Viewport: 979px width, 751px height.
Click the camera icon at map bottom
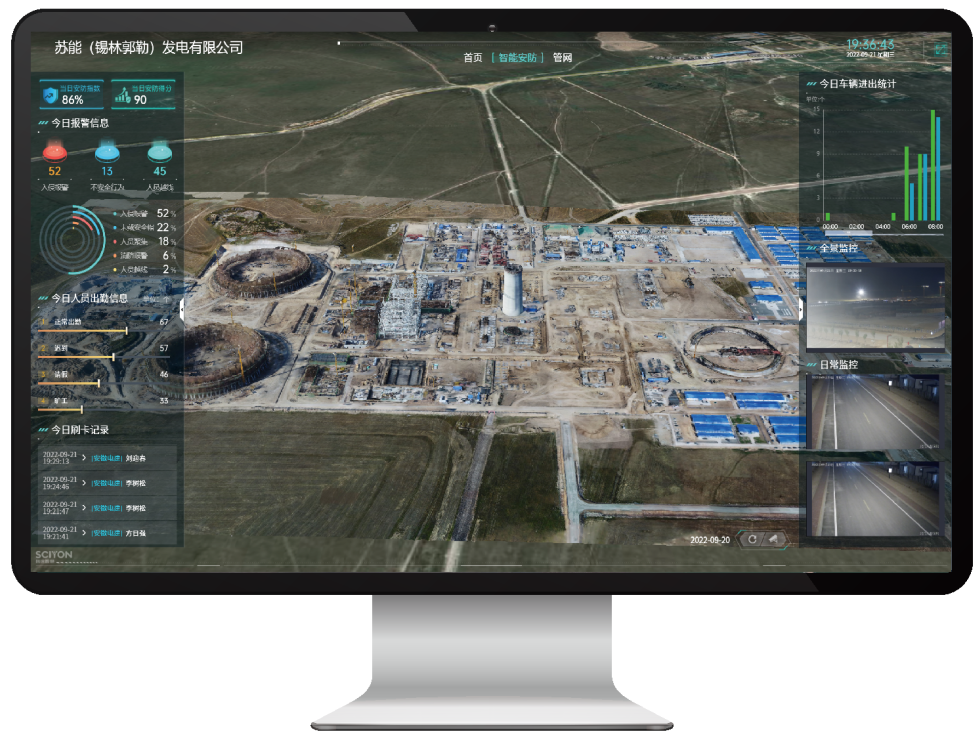coord(773,540)
